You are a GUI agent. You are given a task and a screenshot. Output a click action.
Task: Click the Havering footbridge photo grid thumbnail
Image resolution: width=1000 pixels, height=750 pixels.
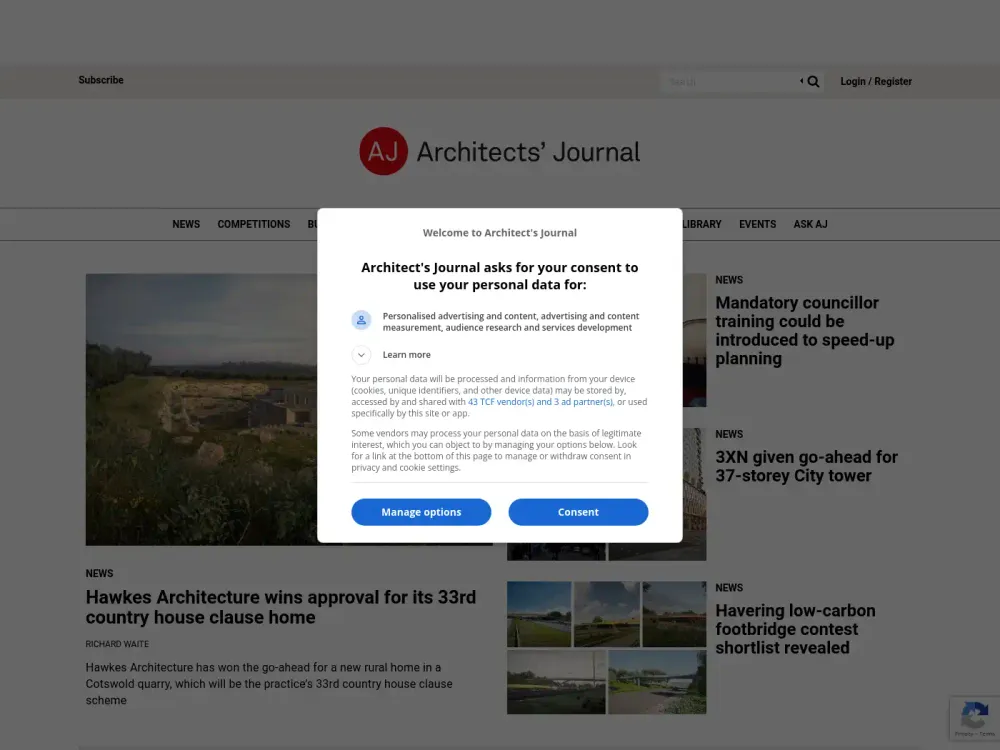click(606, 645)
